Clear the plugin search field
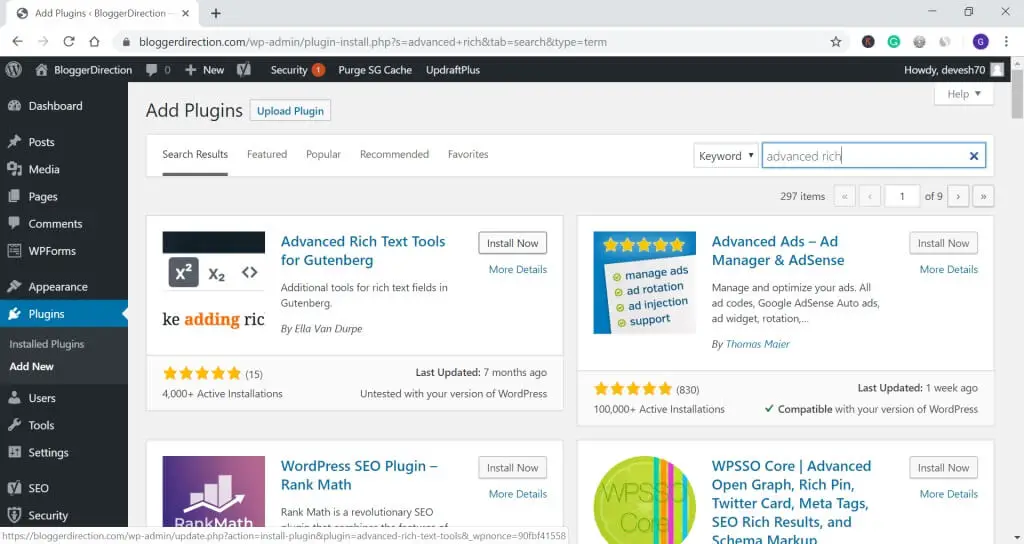The height and width of the screenshot is (544, 1024). pyautogui.click(x=974, y=156)
